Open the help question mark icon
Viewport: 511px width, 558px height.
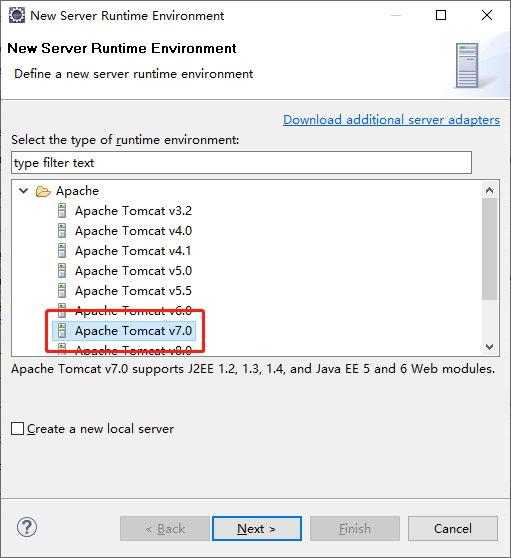click(27, 527)
